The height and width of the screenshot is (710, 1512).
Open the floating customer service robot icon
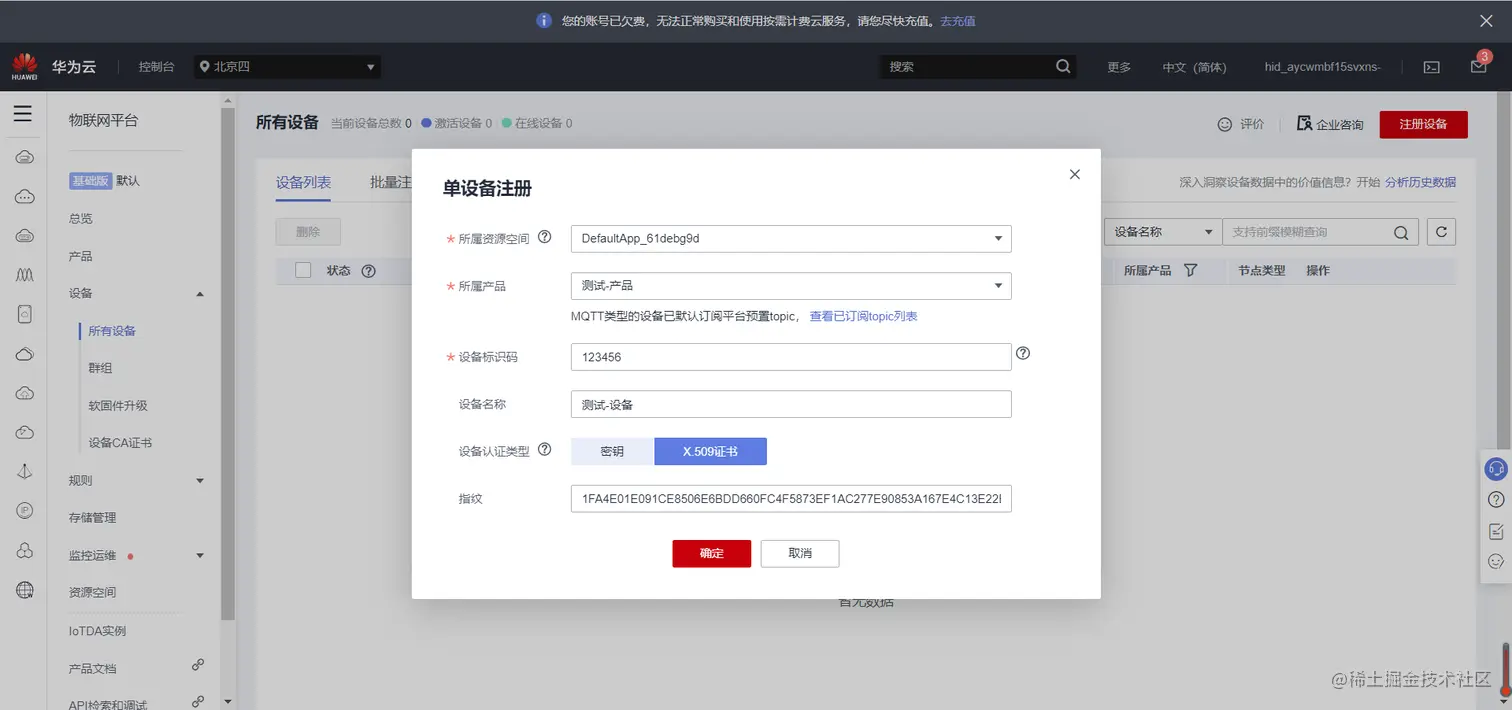click(x=1495, y=468)
